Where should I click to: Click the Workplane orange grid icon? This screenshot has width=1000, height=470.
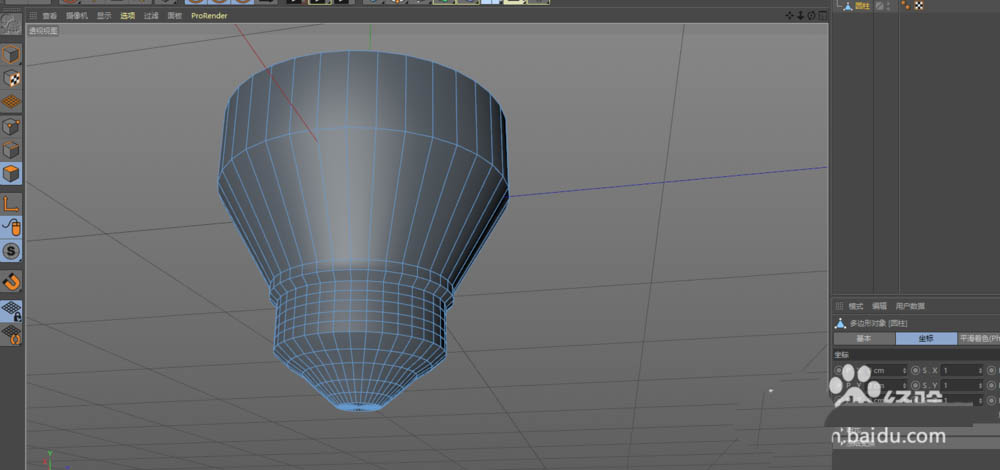(x=11, y=102)
